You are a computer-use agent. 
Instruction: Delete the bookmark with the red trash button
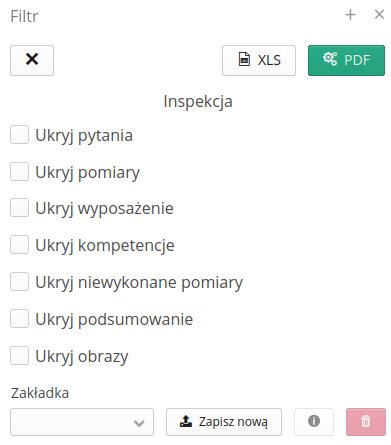pyautogui.click(x=366, y=422)
